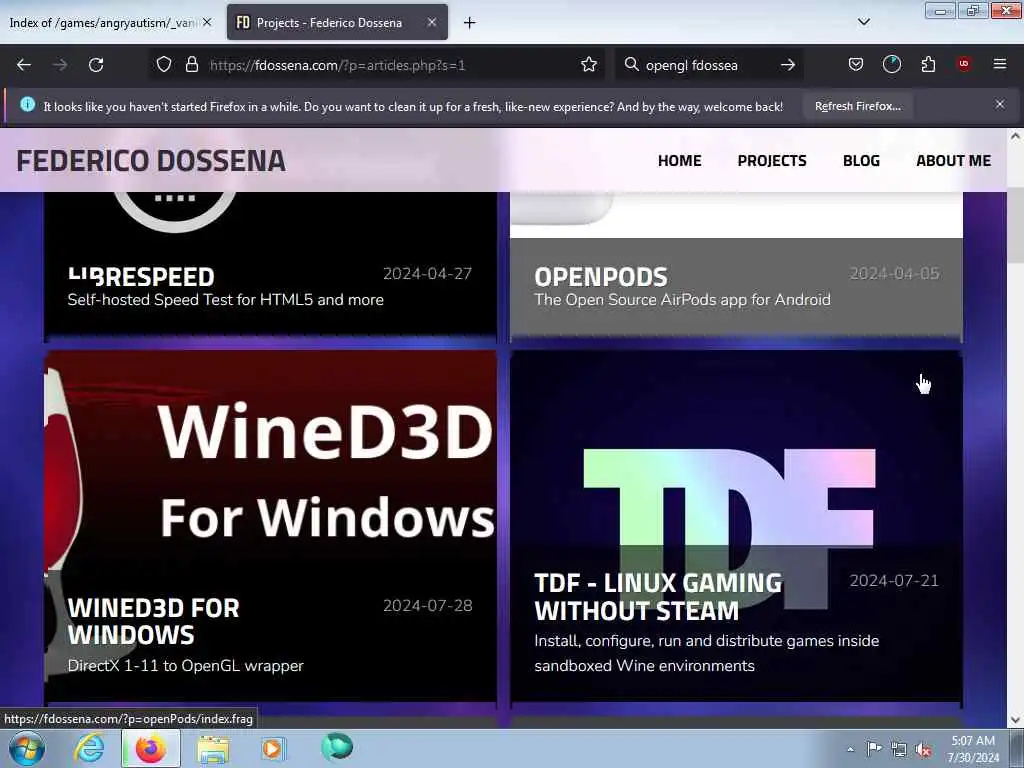Image resolution: width=1024 pixels, height=768 pixels.
Task: Open the Action Center flag icon
Action: click(874, 748)
